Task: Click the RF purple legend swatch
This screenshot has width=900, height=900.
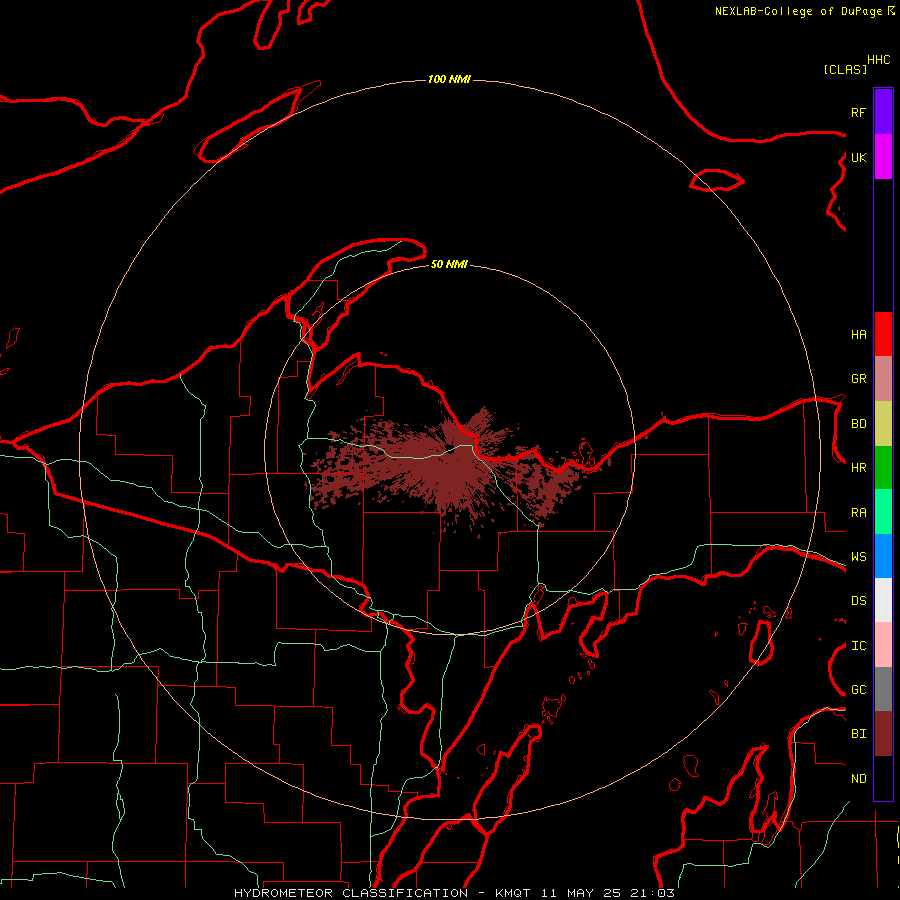Action: (x=883, y=112)
